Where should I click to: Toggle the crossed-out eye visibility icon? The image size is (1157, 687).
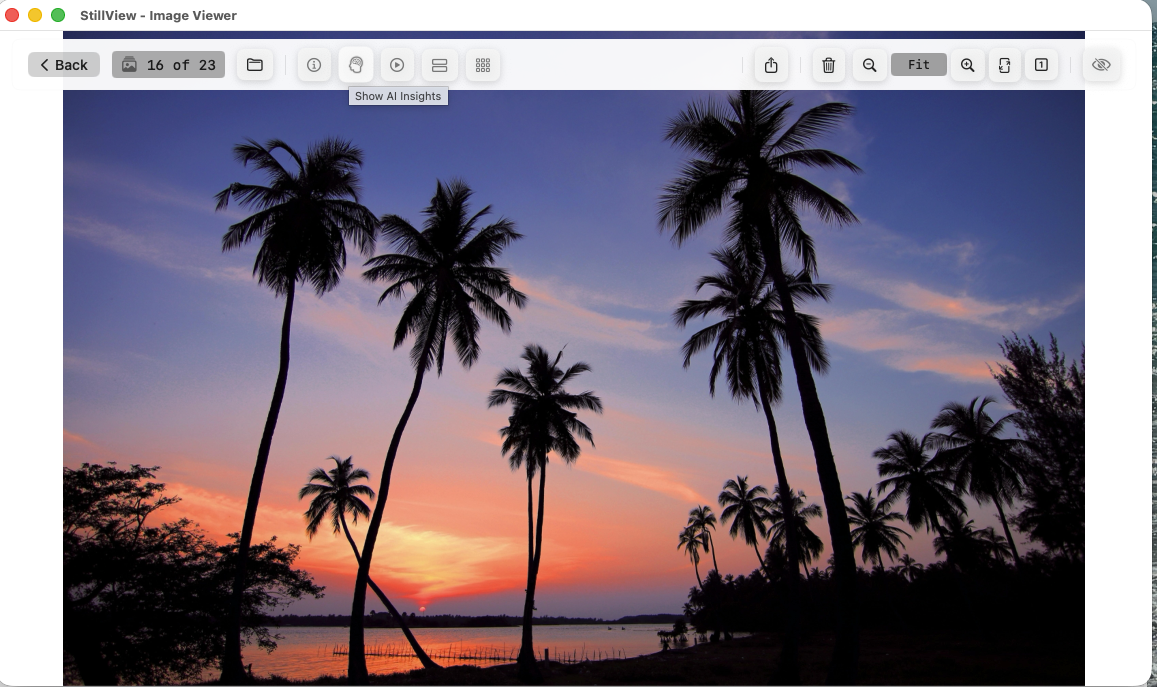tap(1101, 65)
